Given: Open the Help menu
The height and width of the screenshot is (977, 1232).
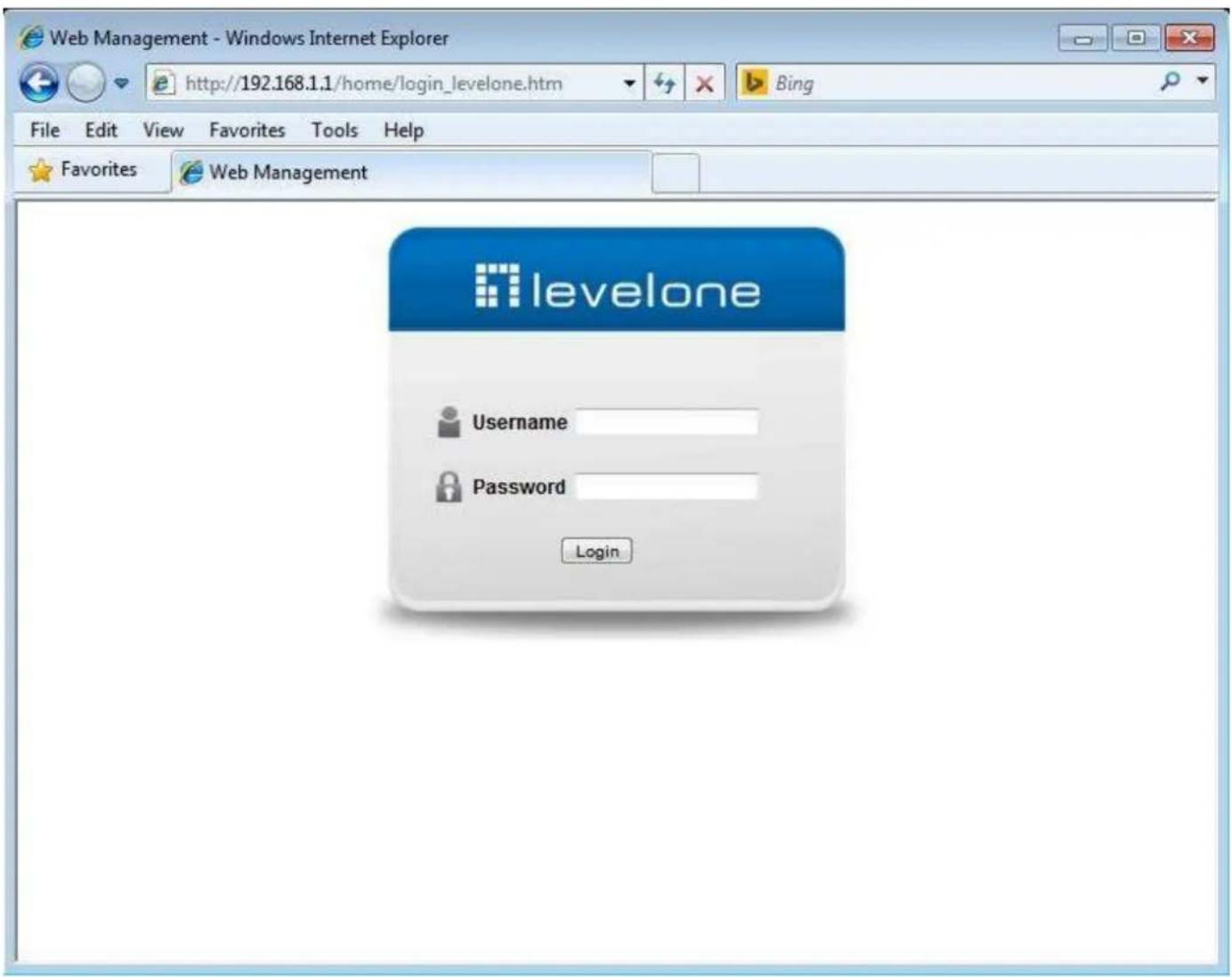Looking at the screenshot, I should (x=403, y=130).
